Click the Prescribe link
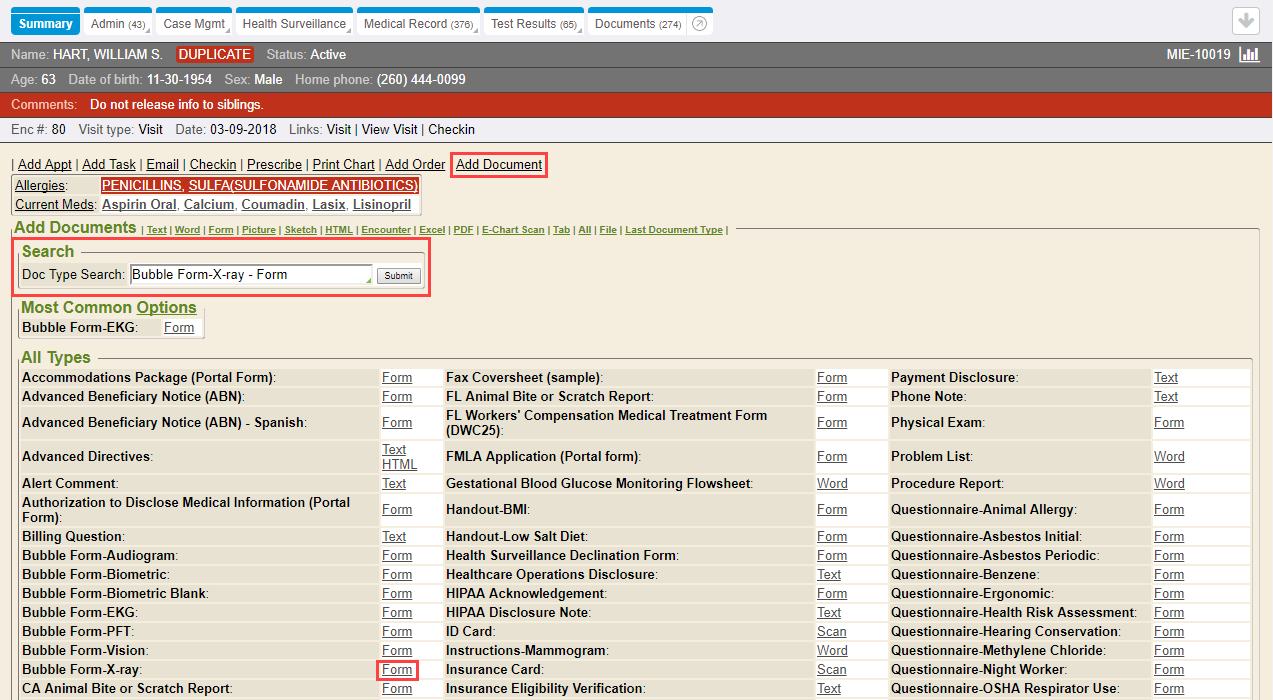 pyautogui.click(x=274, y=164)
